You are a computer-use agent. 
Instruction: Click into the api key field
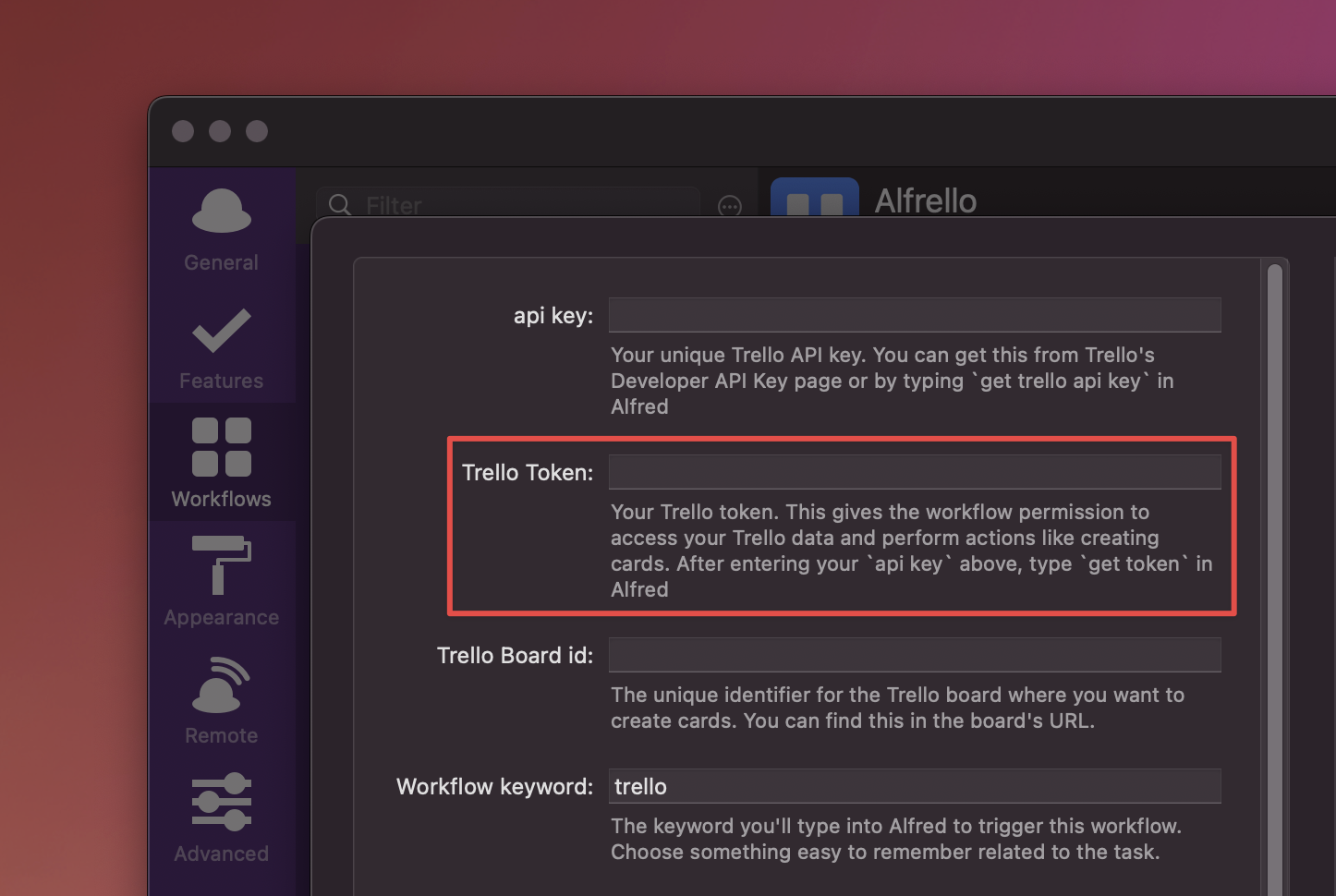(915, 315)
